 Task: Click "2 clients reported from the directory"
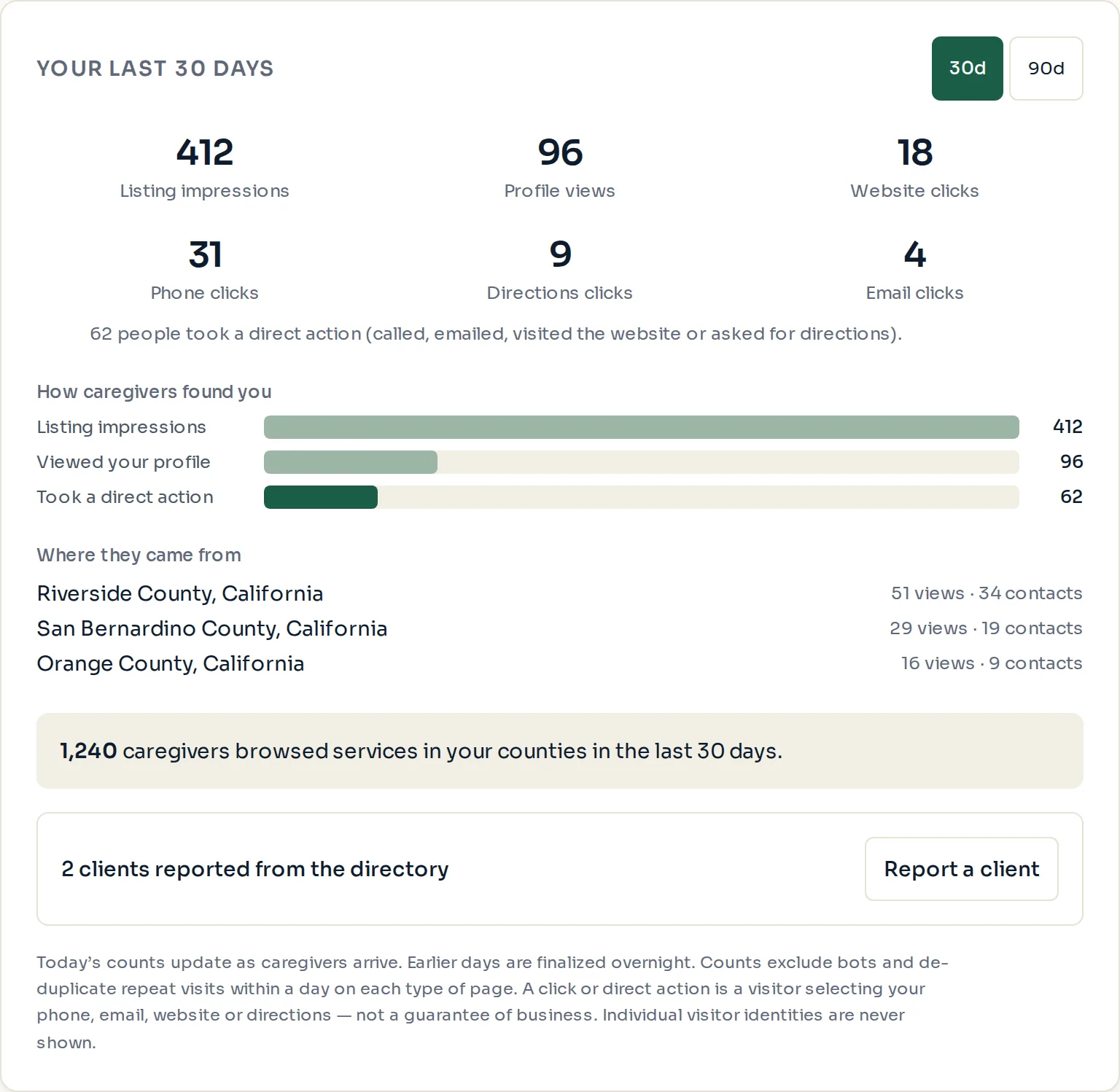254,869
